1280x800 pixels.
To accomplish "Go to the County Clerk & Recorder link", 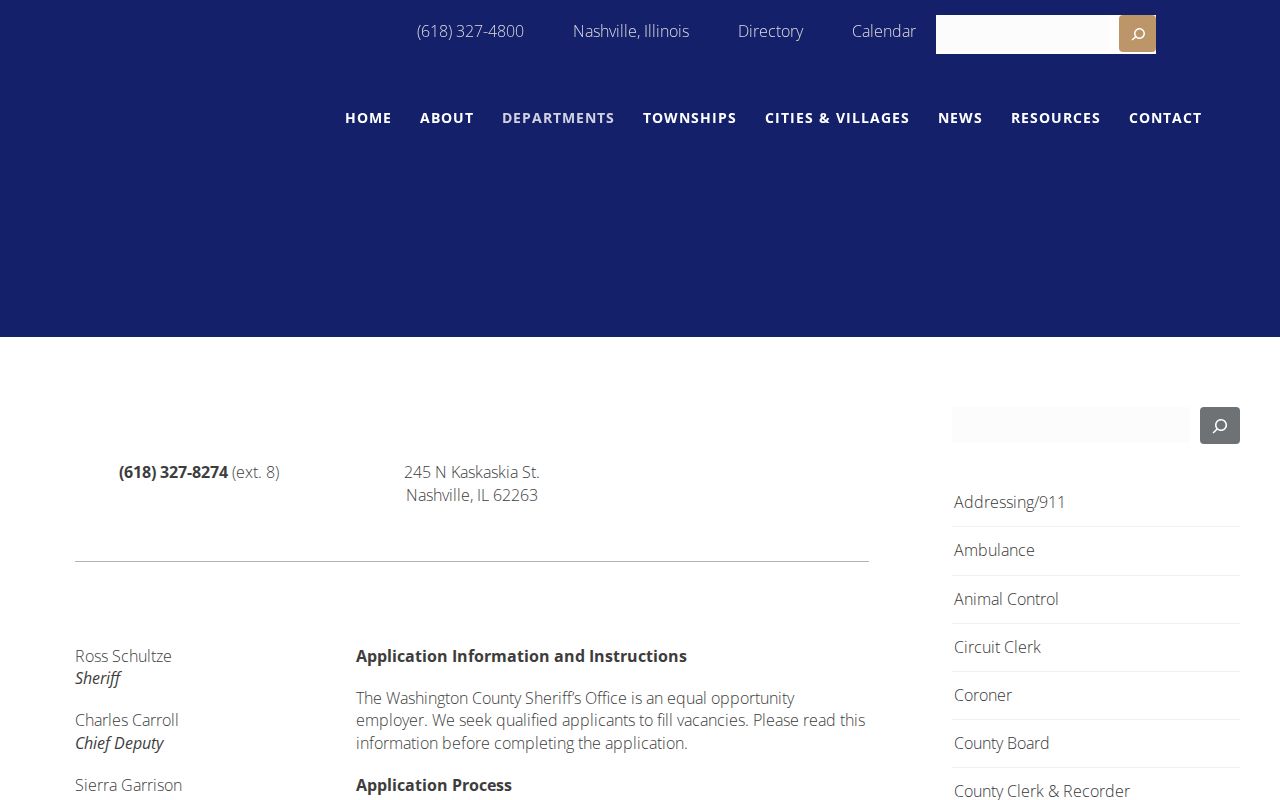I will click(1042, 790).
